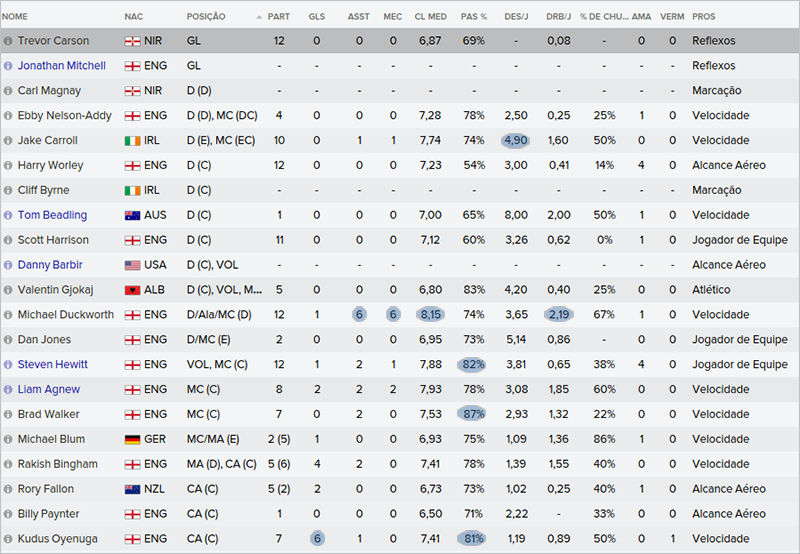Select the CL MED column header

coord(428,17)
